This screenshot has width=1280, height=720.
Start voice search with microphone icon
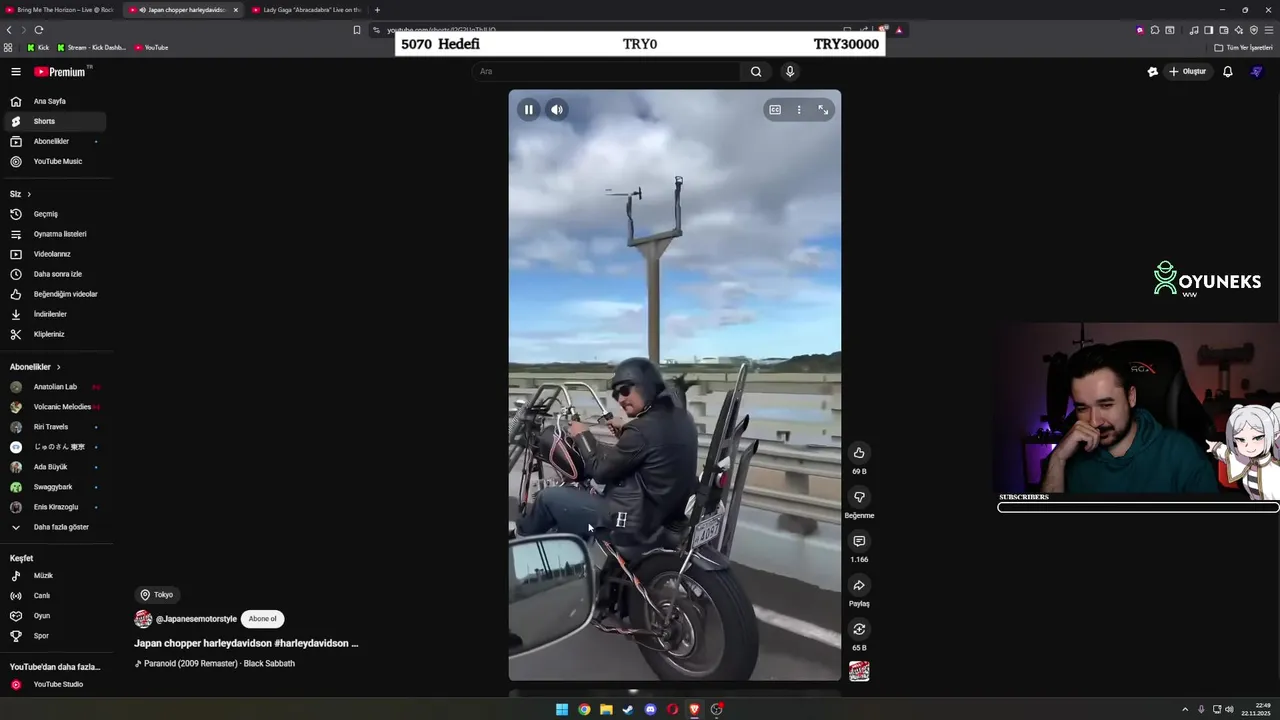pyautogui.click(x=790, y=72)
